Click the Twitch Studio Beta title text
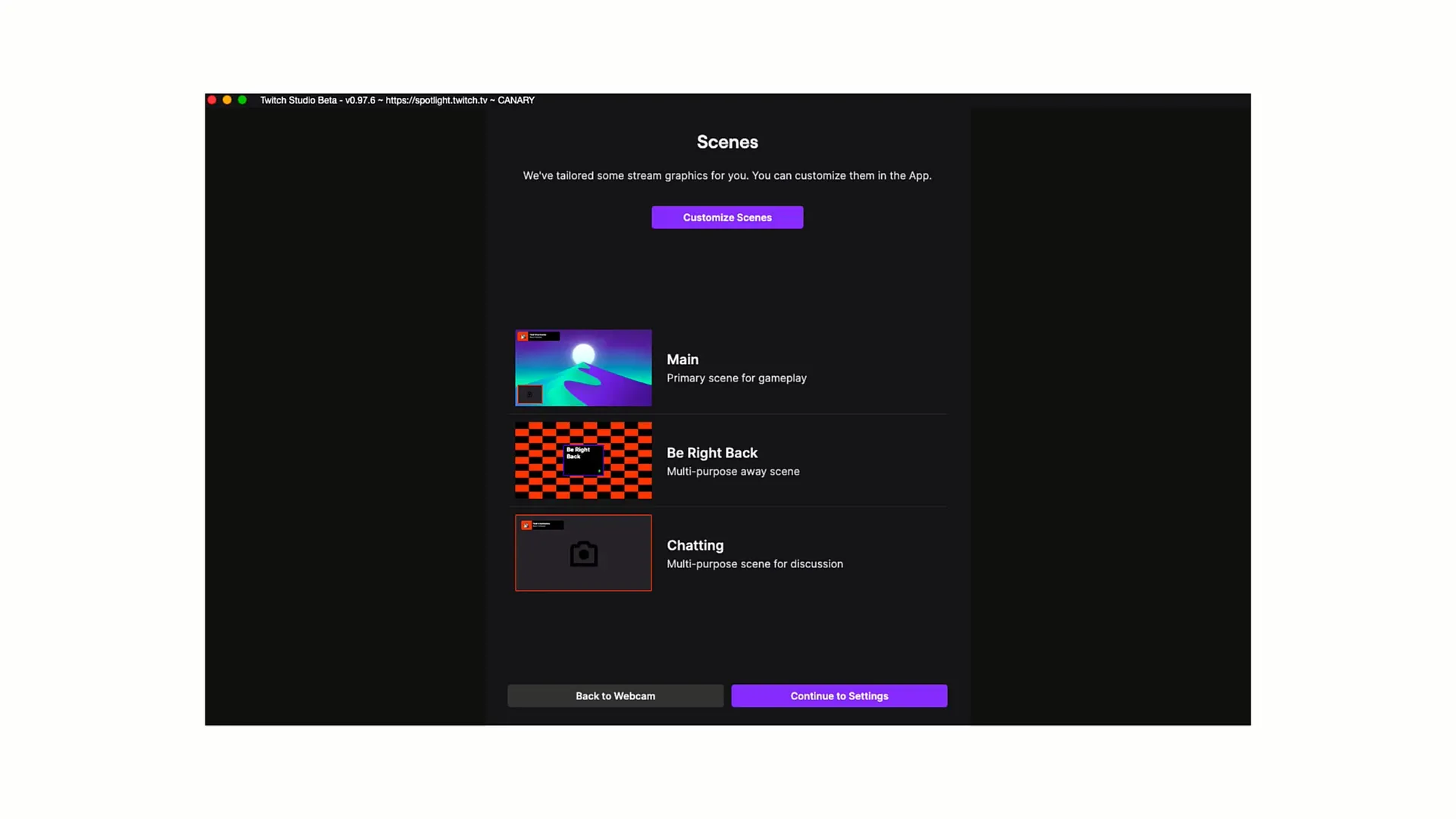1456x819 pixels. pyautogui.click(x=397, y=100)
